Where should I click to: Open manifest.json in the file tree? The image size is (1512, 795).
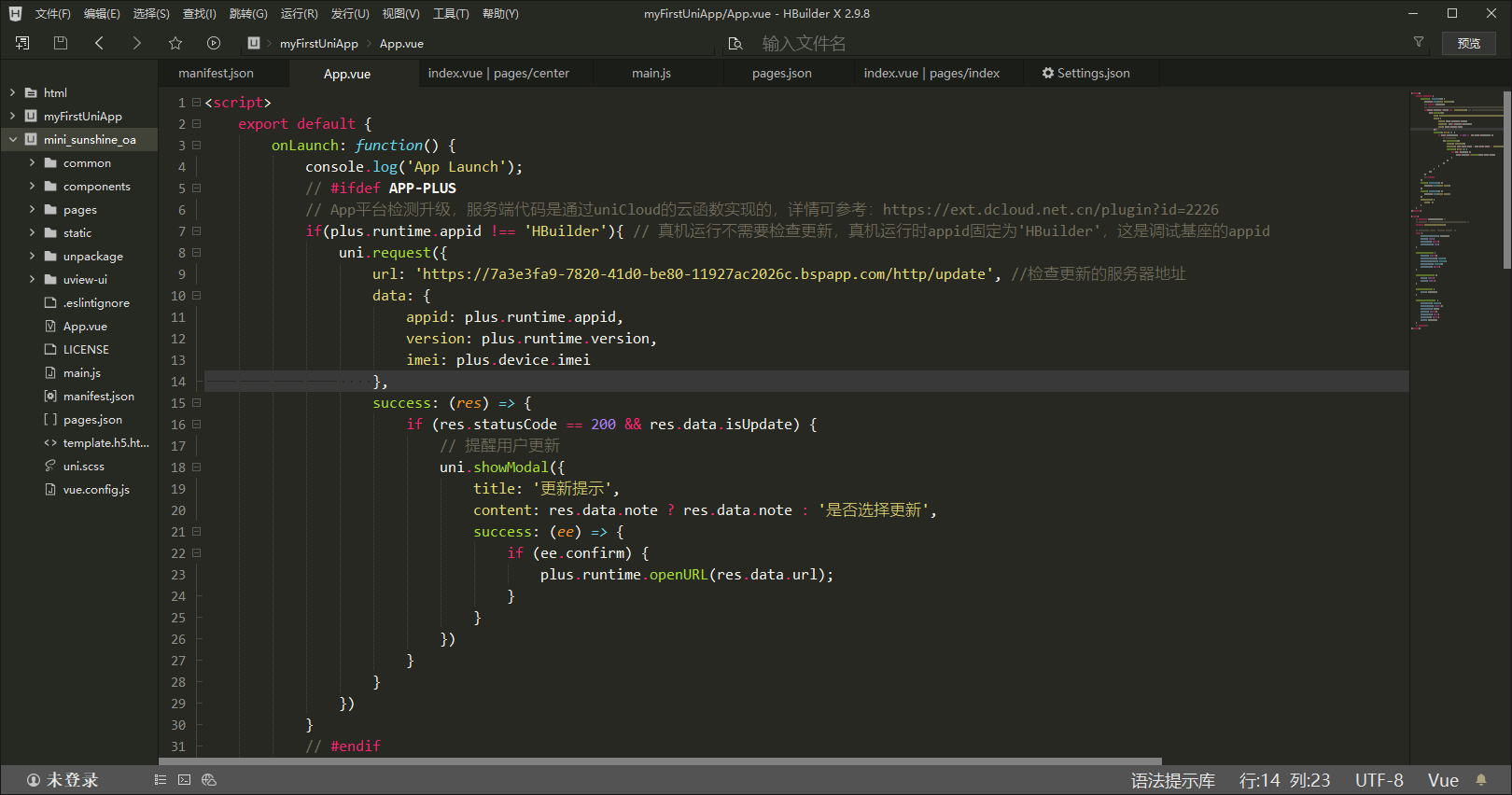coord(99,396)
